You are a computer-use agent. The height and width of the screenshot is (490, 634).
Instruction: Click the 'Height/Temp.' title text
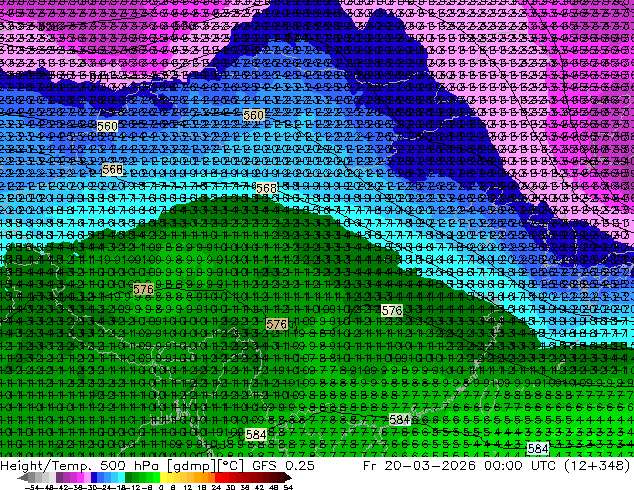(44, 465)
